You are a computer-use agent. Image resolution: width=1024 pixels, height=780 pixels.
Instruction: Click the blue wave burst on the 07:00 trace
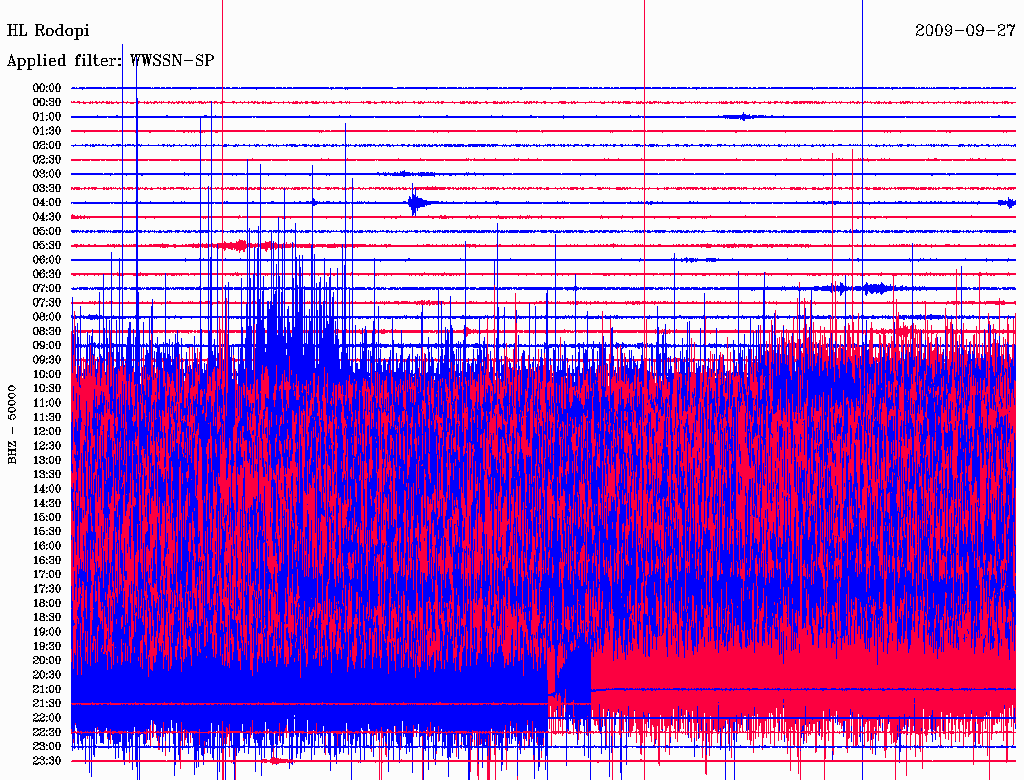(x=877, y=288)
